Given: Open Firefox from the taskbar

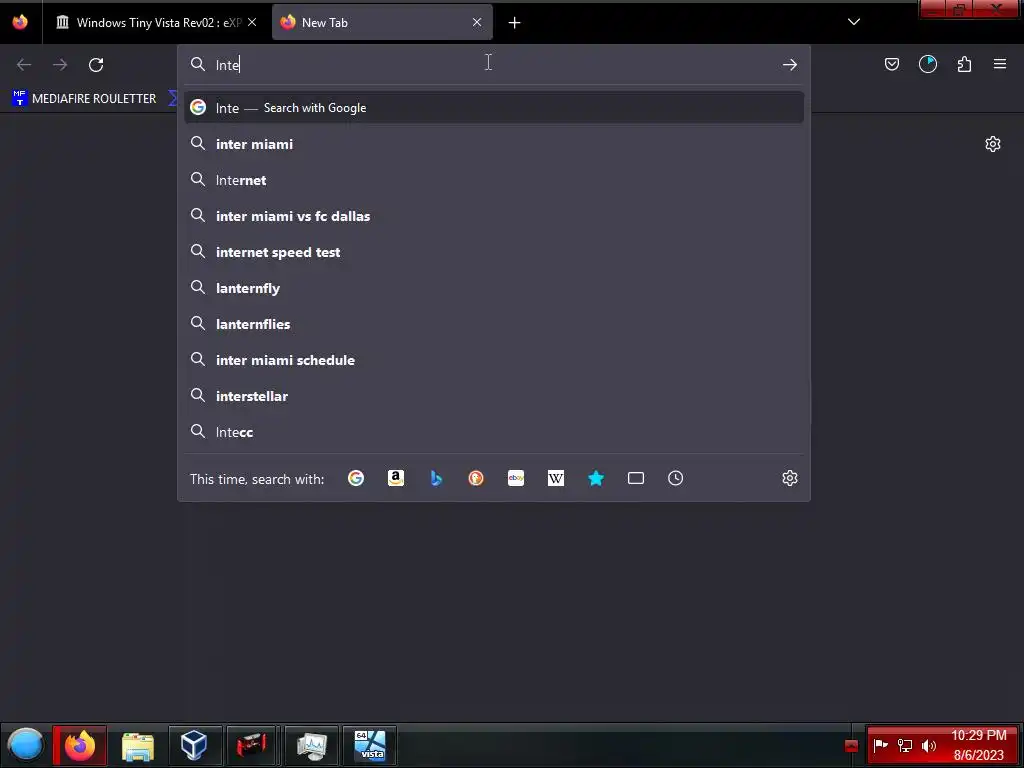Looking at the screenshot, I should tap(80, 745).
